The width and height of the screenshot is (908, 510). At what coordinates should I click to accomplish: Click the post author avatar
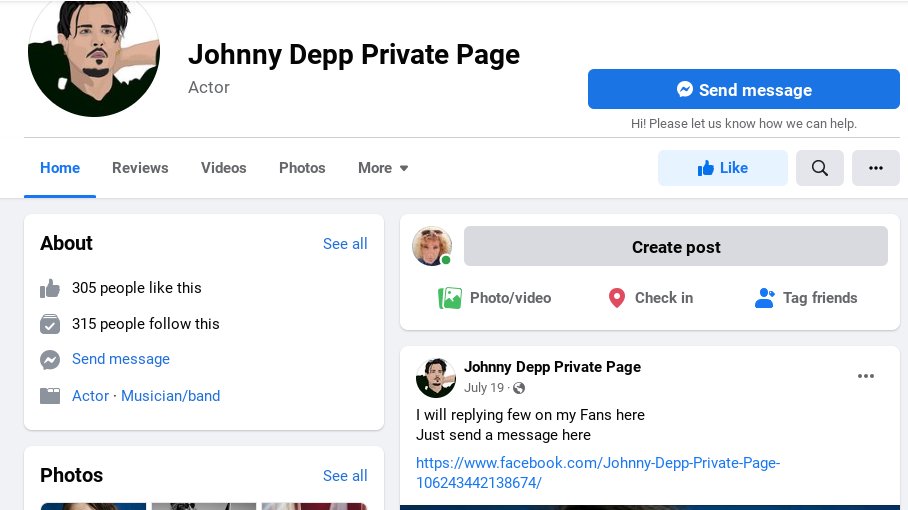436,377
